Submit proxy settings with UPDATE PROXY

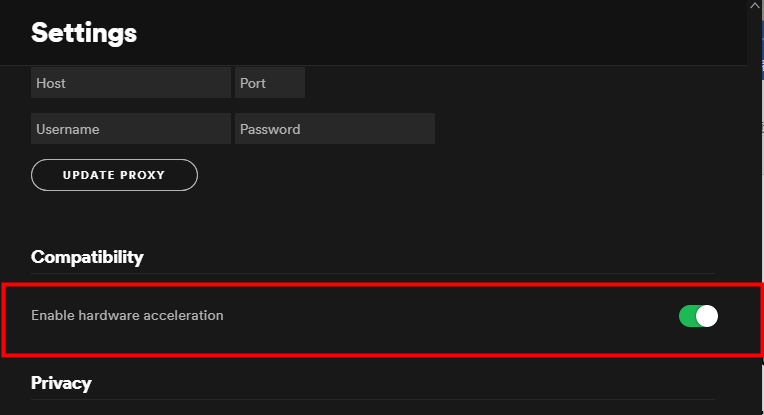(114, 175)
